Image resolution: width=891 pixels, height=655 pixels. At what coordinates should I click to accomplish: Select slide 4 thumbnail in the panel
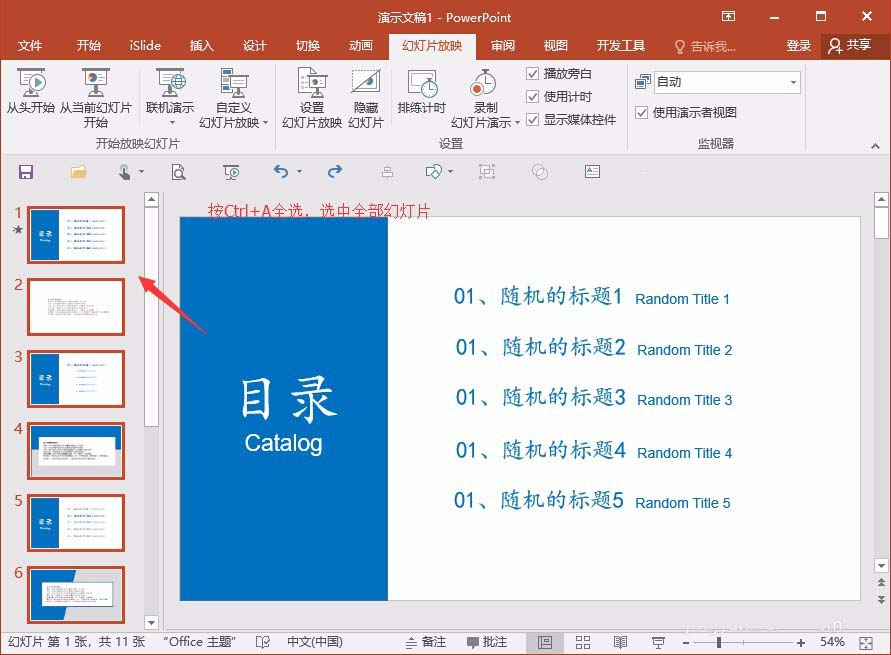75,450
